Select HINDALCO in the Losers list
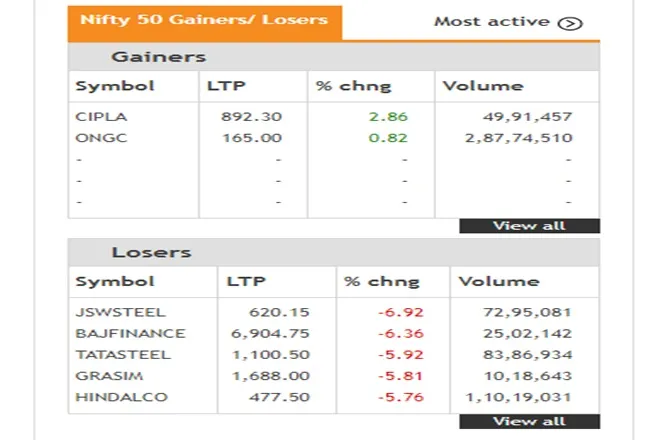Viewport: 660px width, 440px height. (x=121, y=397)
